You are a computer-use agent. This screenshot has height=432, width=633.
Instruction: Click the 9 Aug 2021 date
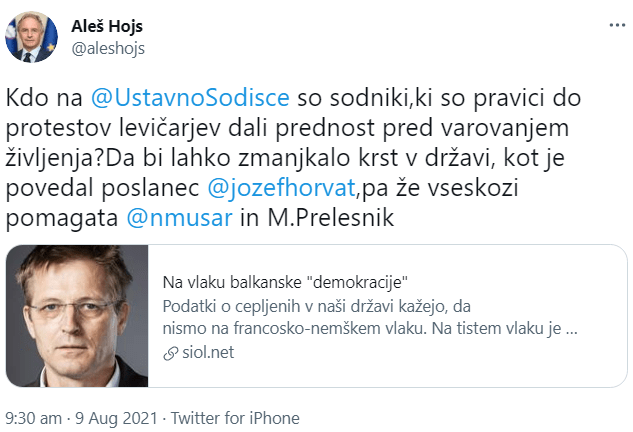(x=118, y=418)
